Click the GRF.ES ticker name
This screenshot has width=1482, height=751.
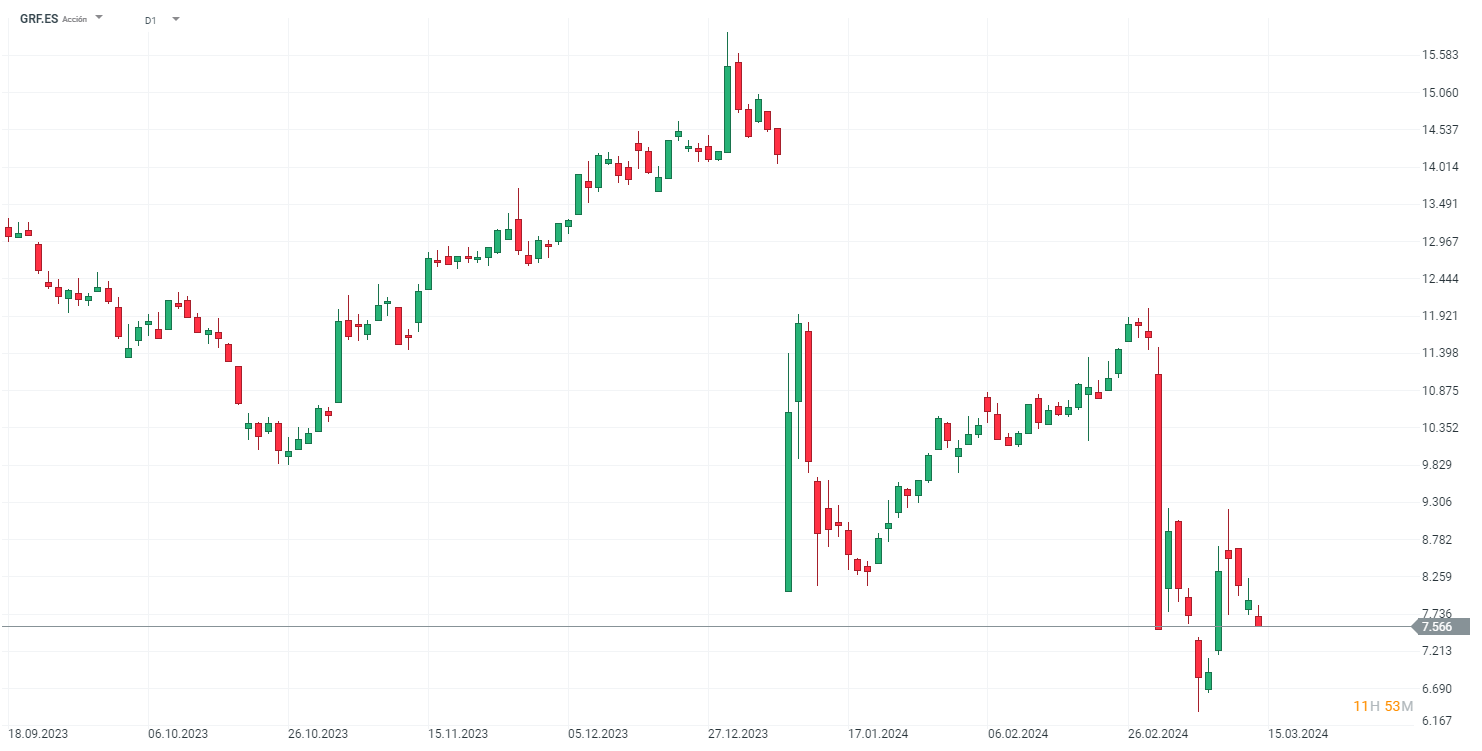(39, 18)
